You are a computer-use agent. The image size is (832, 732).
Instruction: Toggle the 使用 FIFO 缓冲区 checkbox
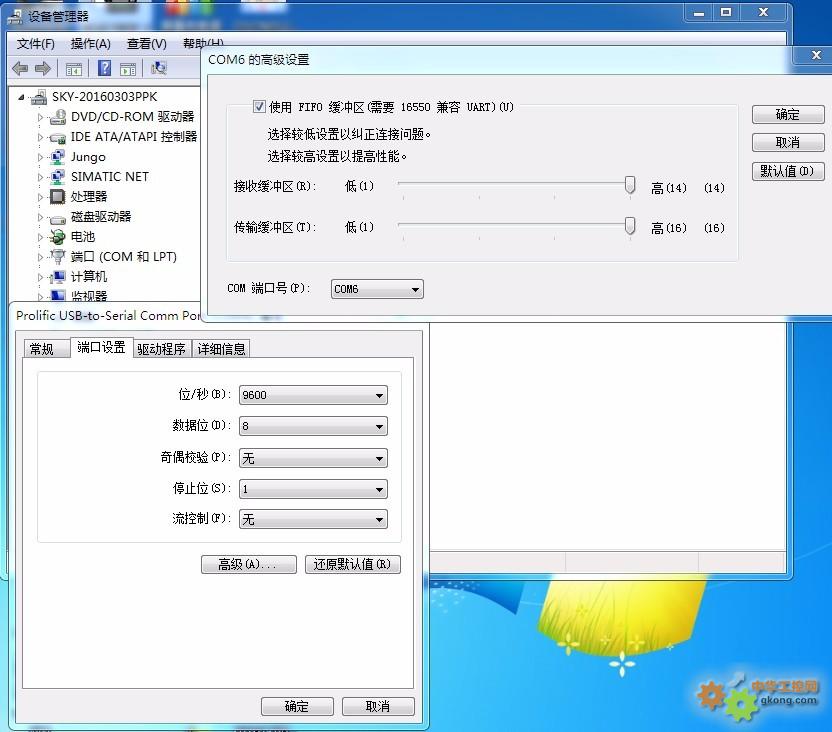(259, 107)
